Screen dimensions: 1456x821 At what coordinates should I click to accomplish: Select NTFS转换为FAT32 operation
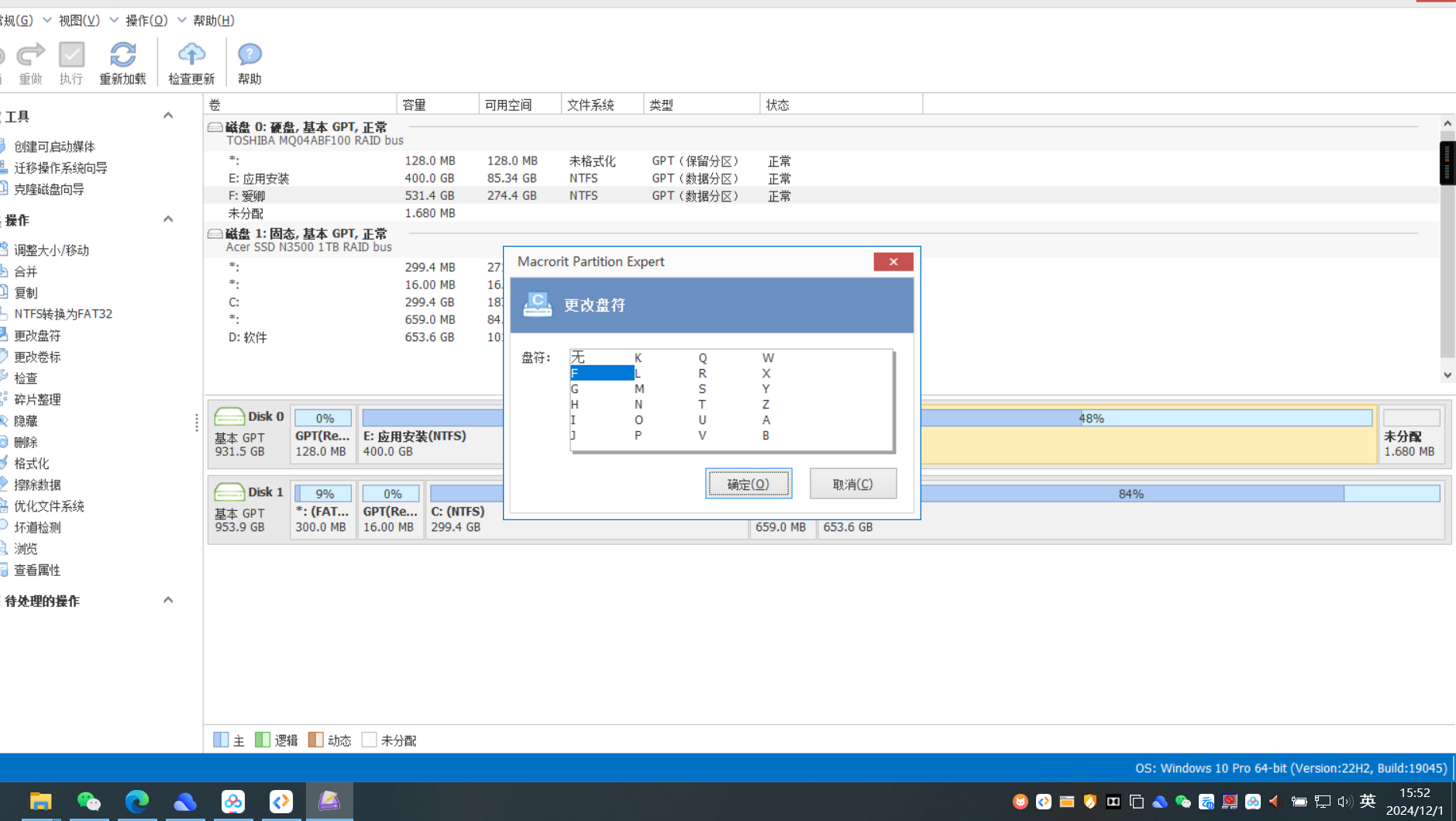point(63,314)
